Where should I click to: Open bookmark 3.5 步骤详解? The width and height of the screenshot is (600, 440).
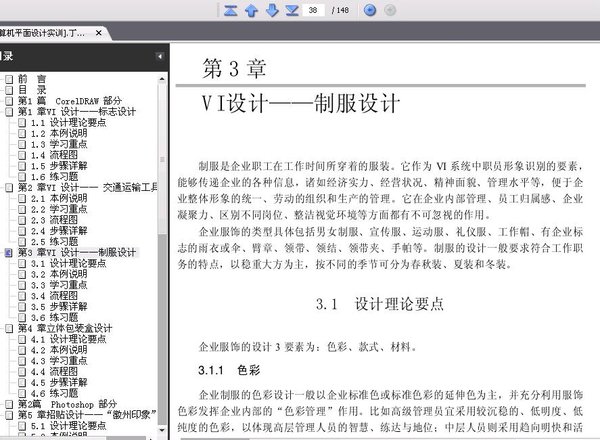pyautogui.click(x=59, y=306)
